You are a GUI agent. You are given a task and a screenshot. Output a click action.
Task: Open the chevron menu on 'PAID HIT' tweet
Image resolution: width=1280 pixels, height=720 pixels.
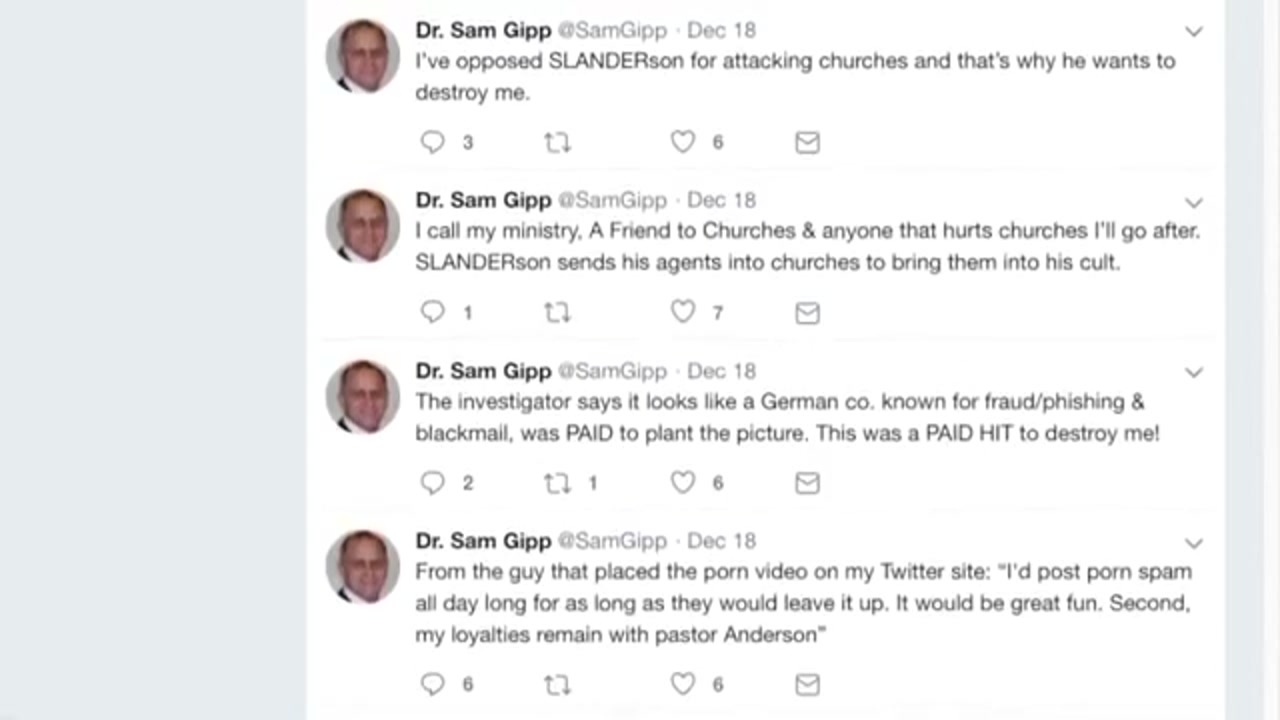click(x=1193, y=372)
